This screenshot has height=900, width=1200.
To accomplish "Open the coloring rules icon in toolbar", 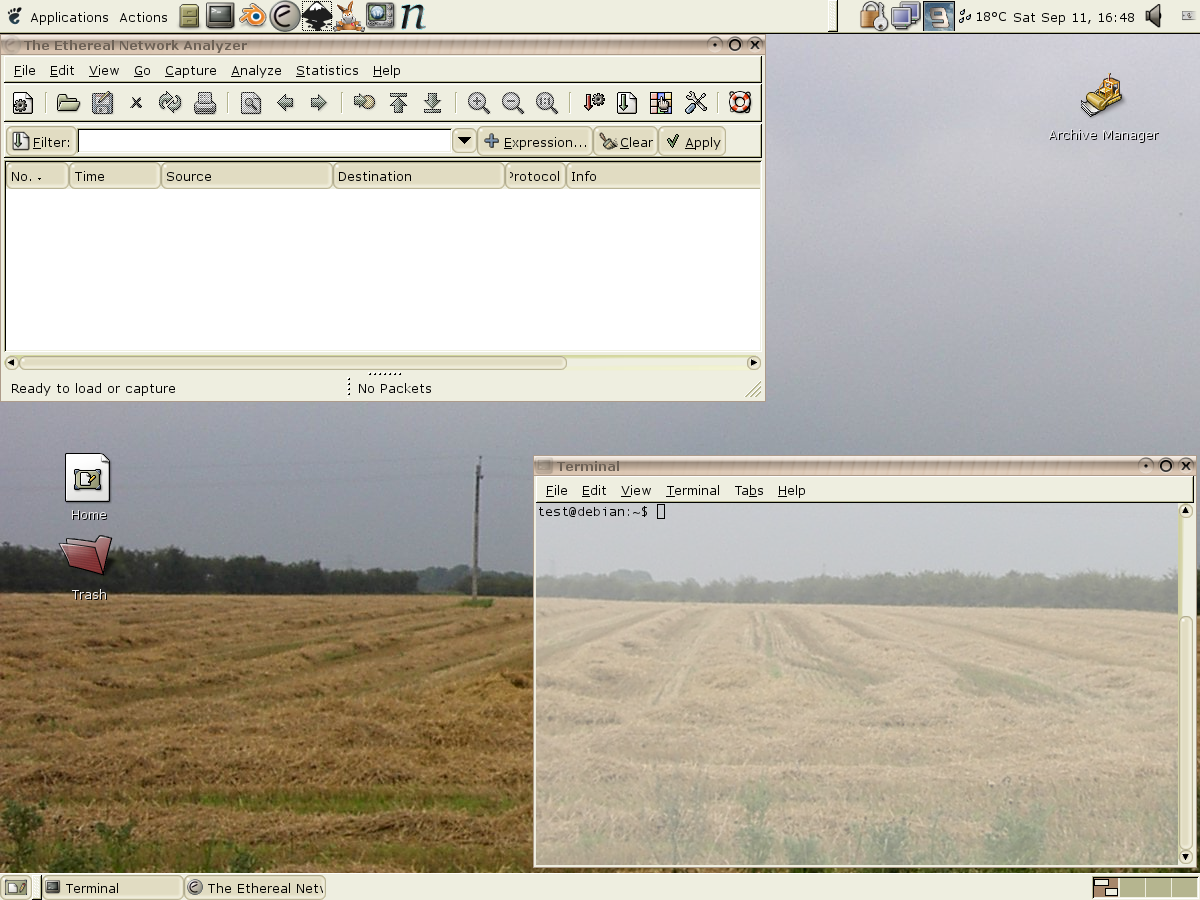I will point(661,103).
